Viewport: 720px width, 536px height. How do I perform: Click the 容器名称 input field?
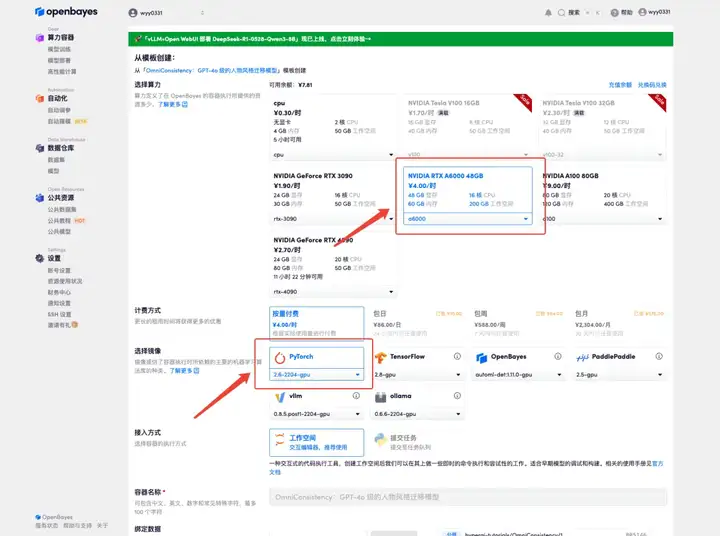tap(468, 497)
